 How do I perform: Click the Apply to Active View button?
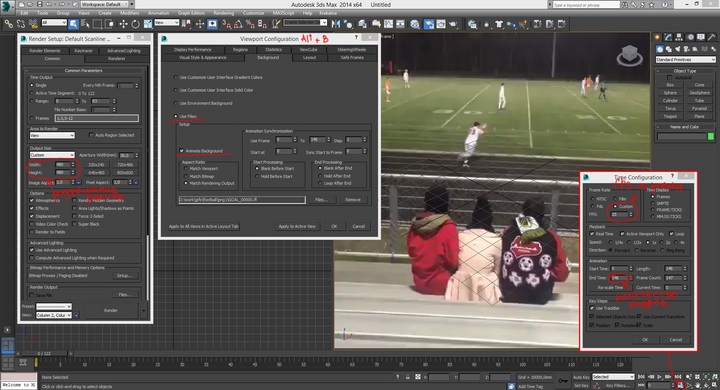(x=297, y=226)
